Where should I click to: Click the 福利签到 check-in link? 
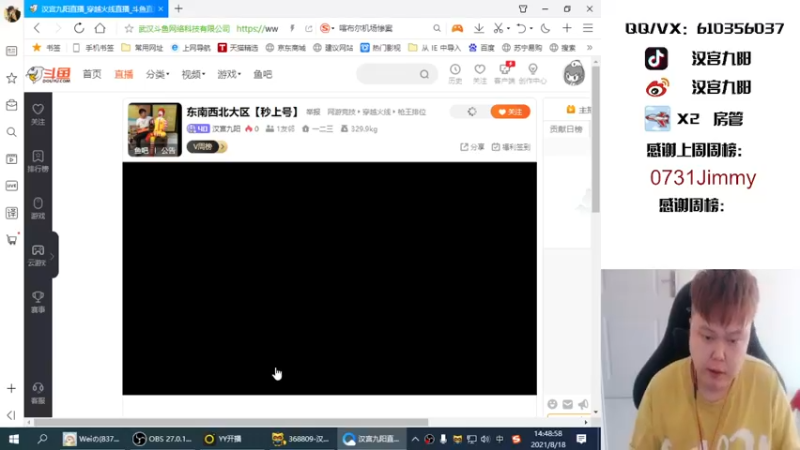point(511,147)
